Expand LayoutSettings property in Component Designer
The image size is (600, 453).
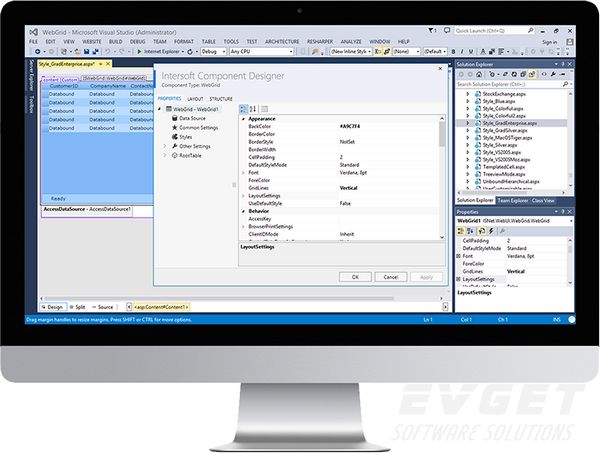tap(243, 196)
